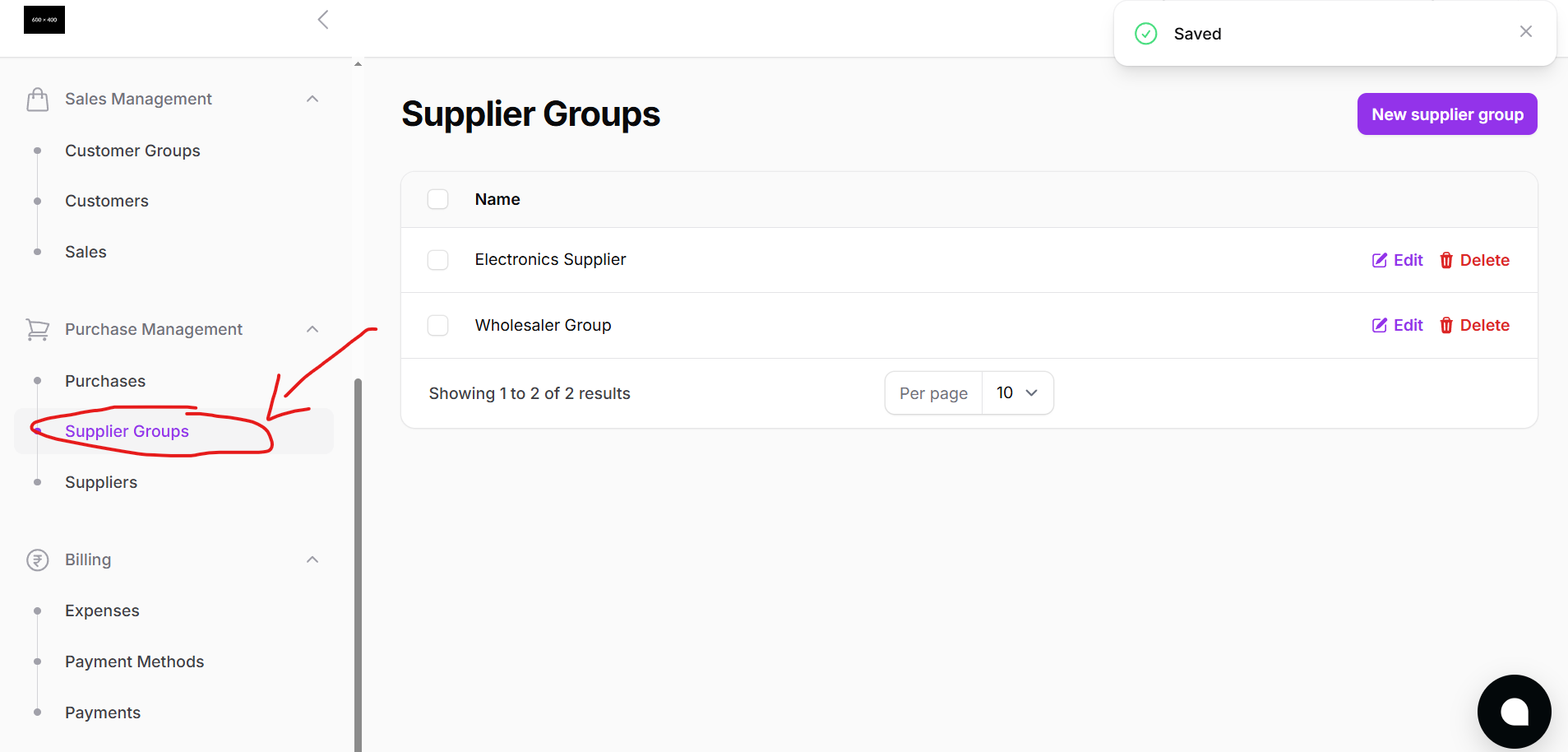Check the Wholesaler Group row checkbox

[437, 325]
